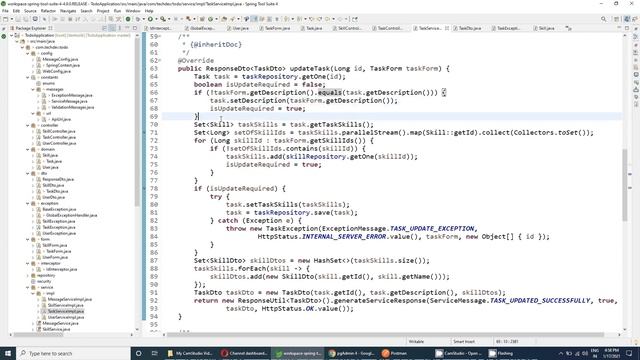The width and height of the screenshot is (640, 360).
Task: Open the File menu
Action: [x=5, y=11]
